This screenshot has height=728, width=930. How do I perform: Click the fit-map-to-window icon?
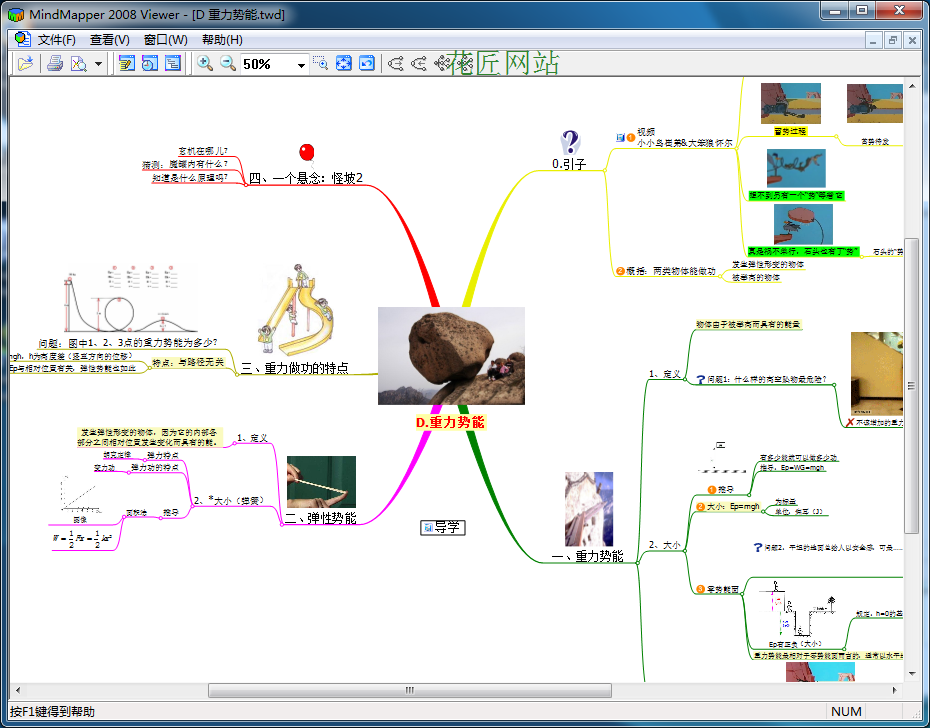[x=344, y=64]
